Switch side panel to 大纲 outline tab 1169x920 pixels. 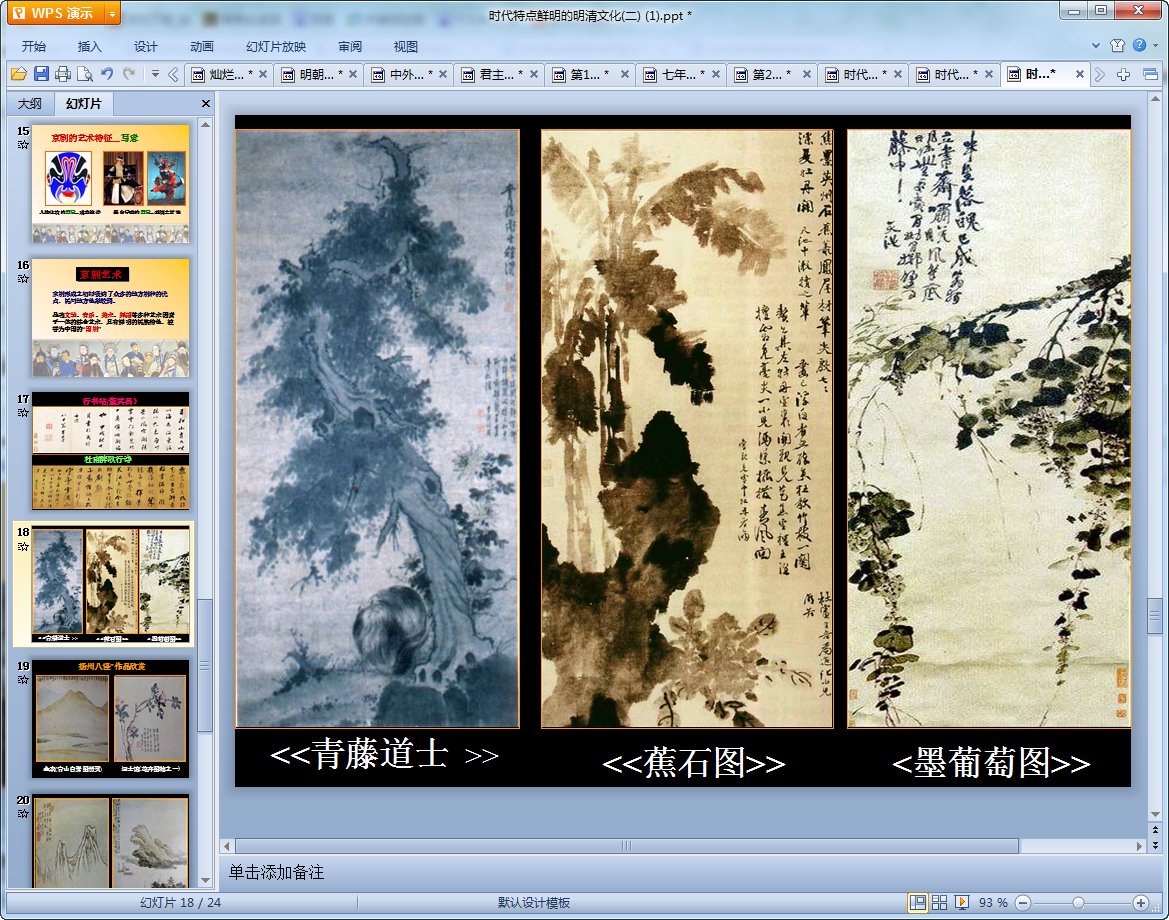[30, 104]
